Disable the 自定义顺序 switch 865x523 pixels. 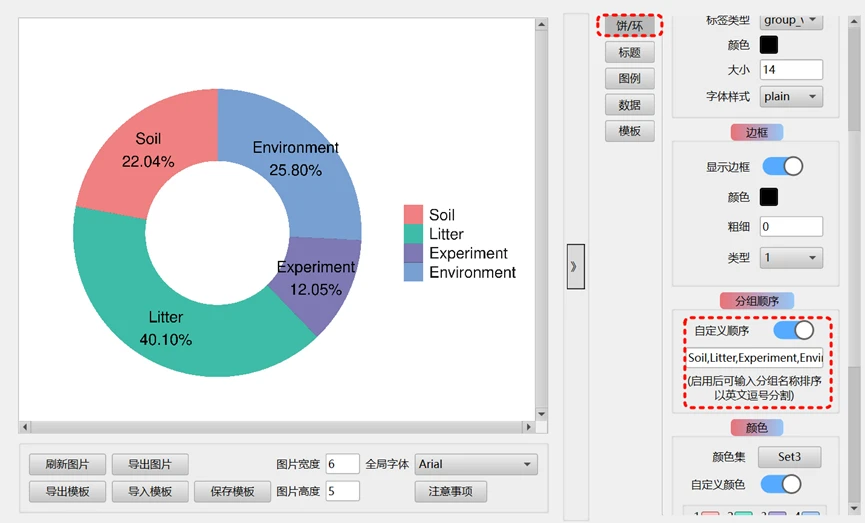(793, 330)
